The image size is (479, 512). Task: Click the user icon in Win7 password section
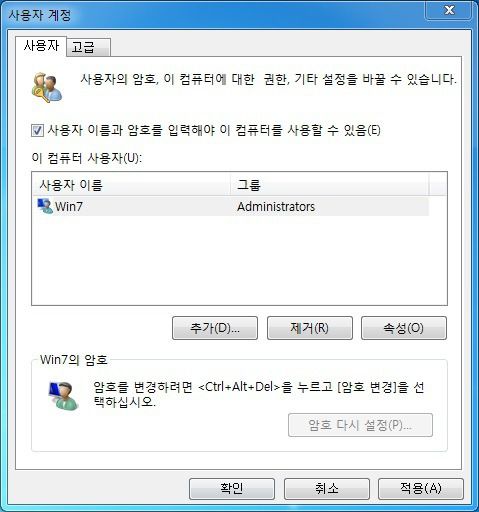click(x=63, y=395)
